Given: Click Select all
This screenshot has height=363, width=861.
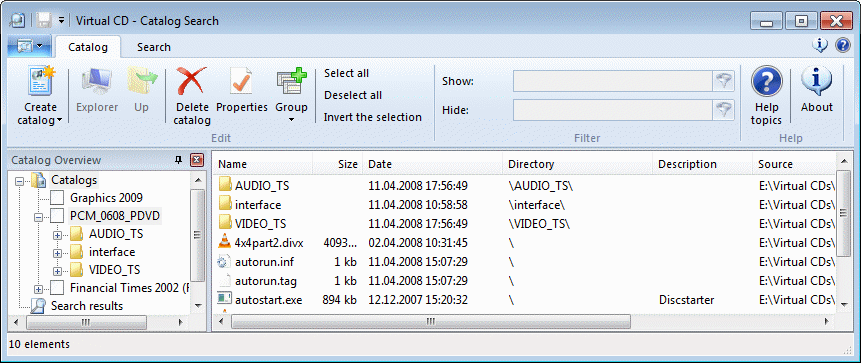Looking at the screenshot, I should point(346,73).
